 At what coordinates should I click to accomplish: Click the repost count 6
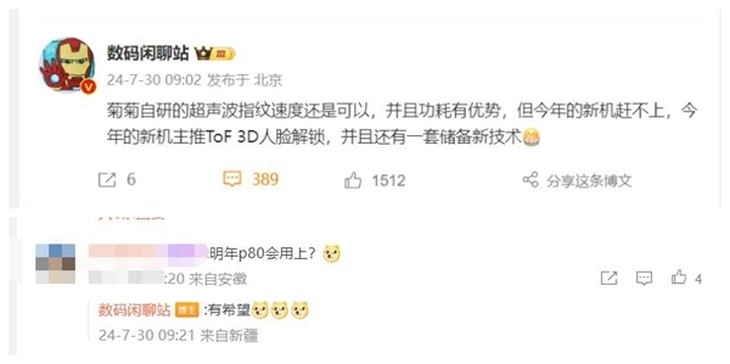pos(131,180)
